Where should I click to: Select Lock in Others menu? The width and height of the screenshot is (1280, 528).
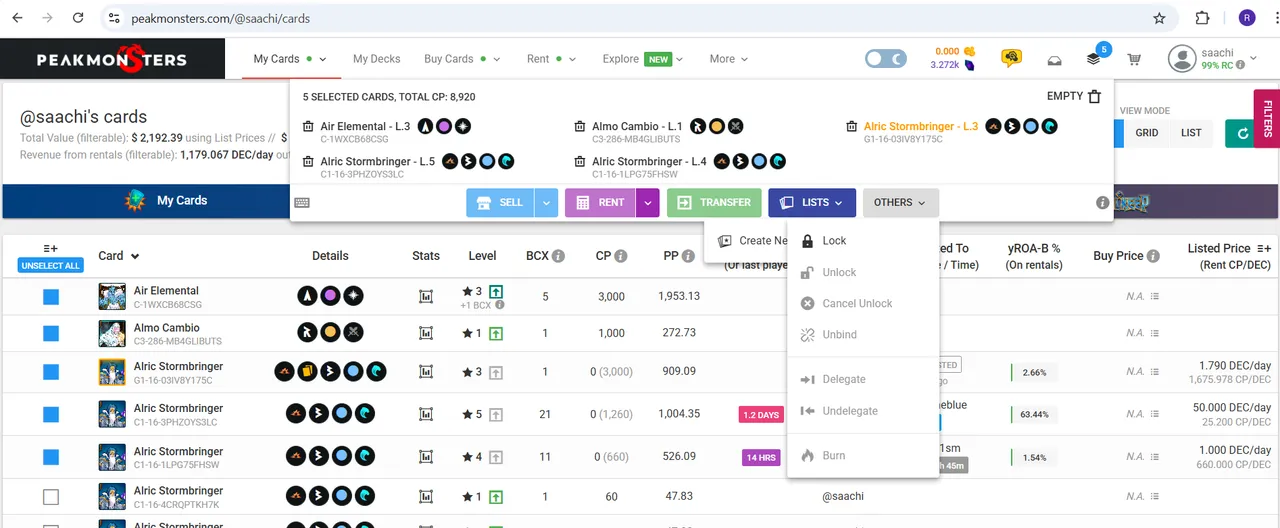click(863, 241)
